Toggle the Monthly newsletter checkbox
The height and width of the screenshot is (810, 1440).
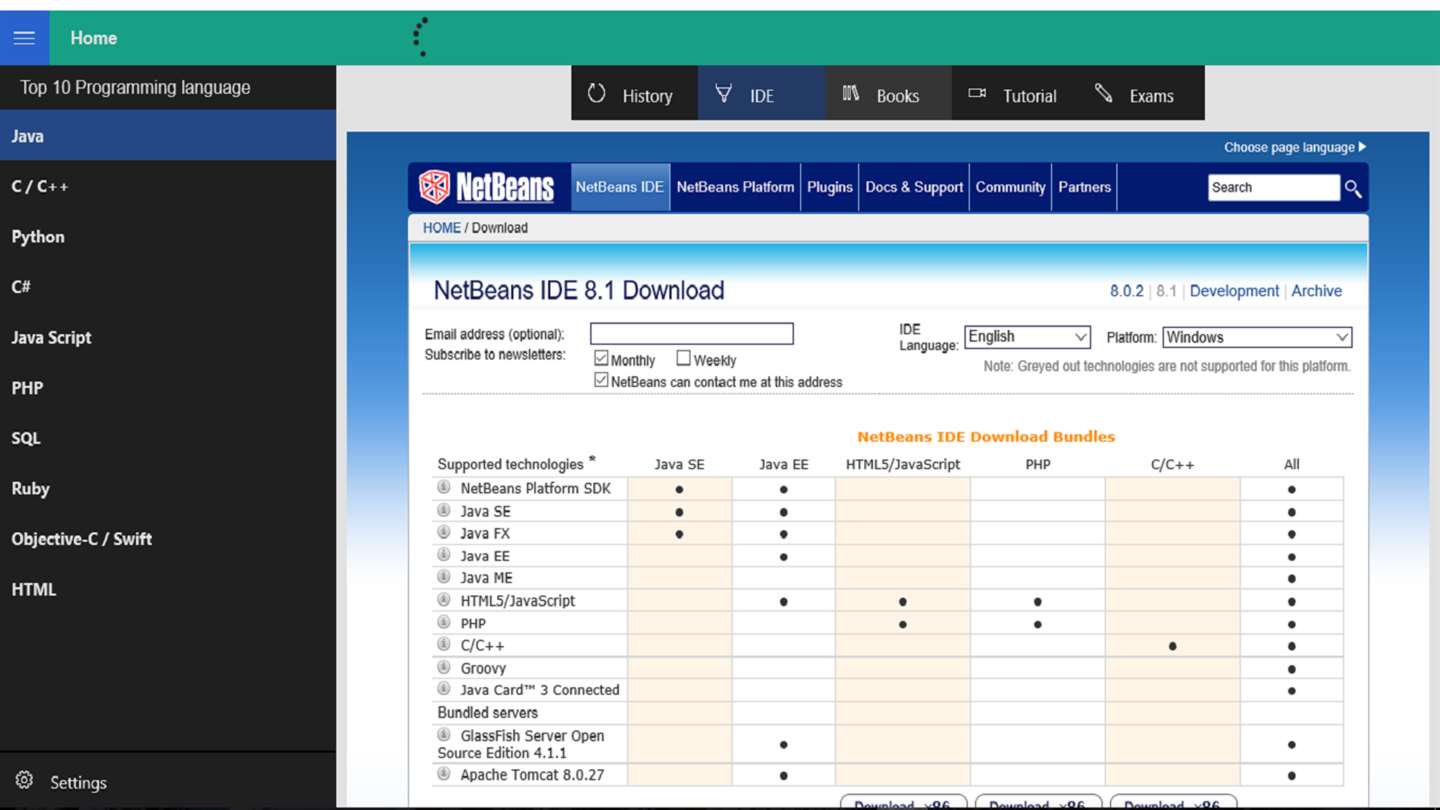point(601,358)
